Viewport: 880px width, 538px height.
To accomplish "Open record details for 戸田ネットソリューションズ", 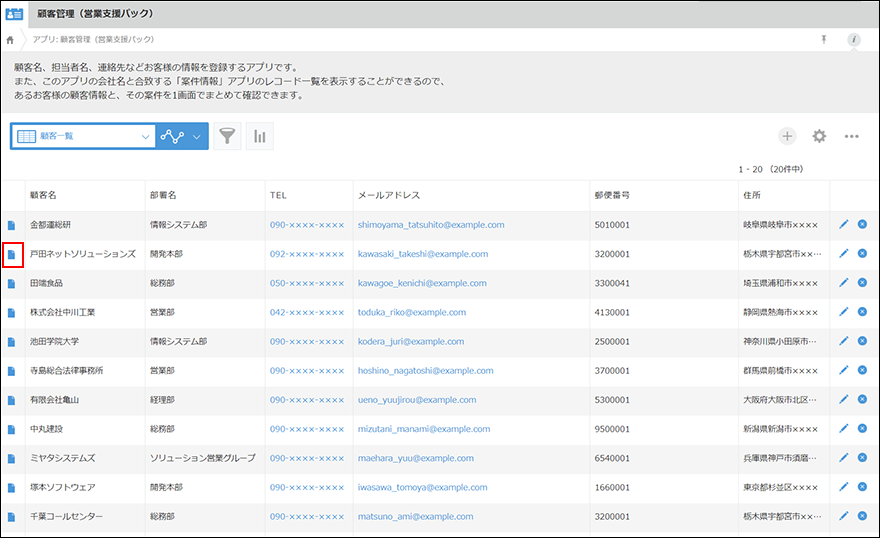I will (11, 254).
